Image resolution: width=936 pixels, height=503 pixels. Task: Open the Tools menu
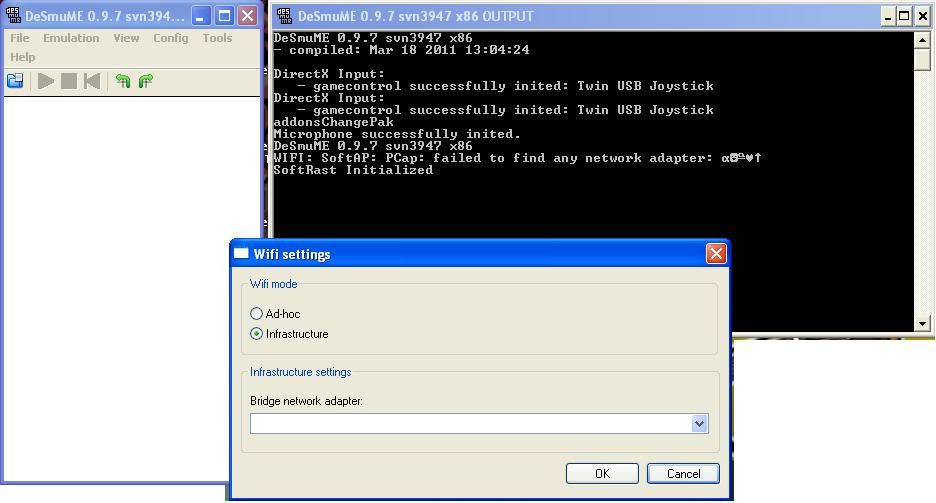[217, 38]
